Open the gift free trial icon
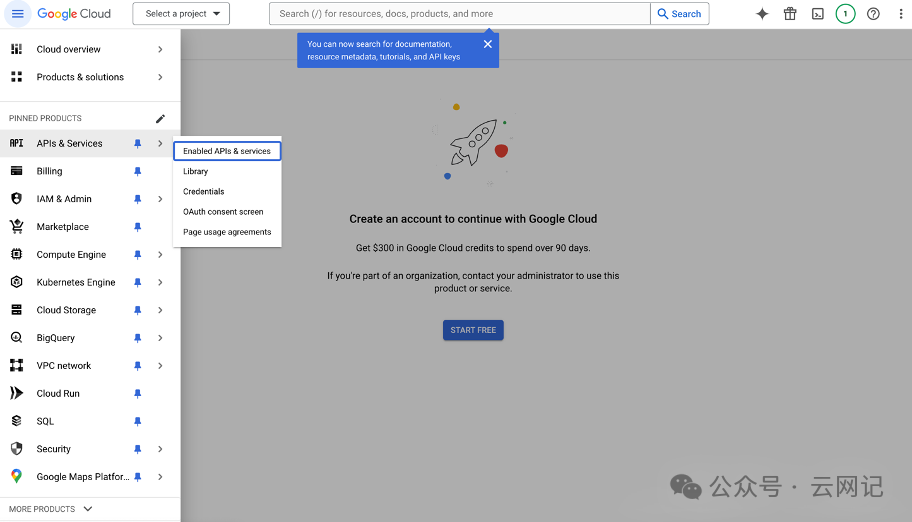The image size is (912, 522). coord(790,14)
